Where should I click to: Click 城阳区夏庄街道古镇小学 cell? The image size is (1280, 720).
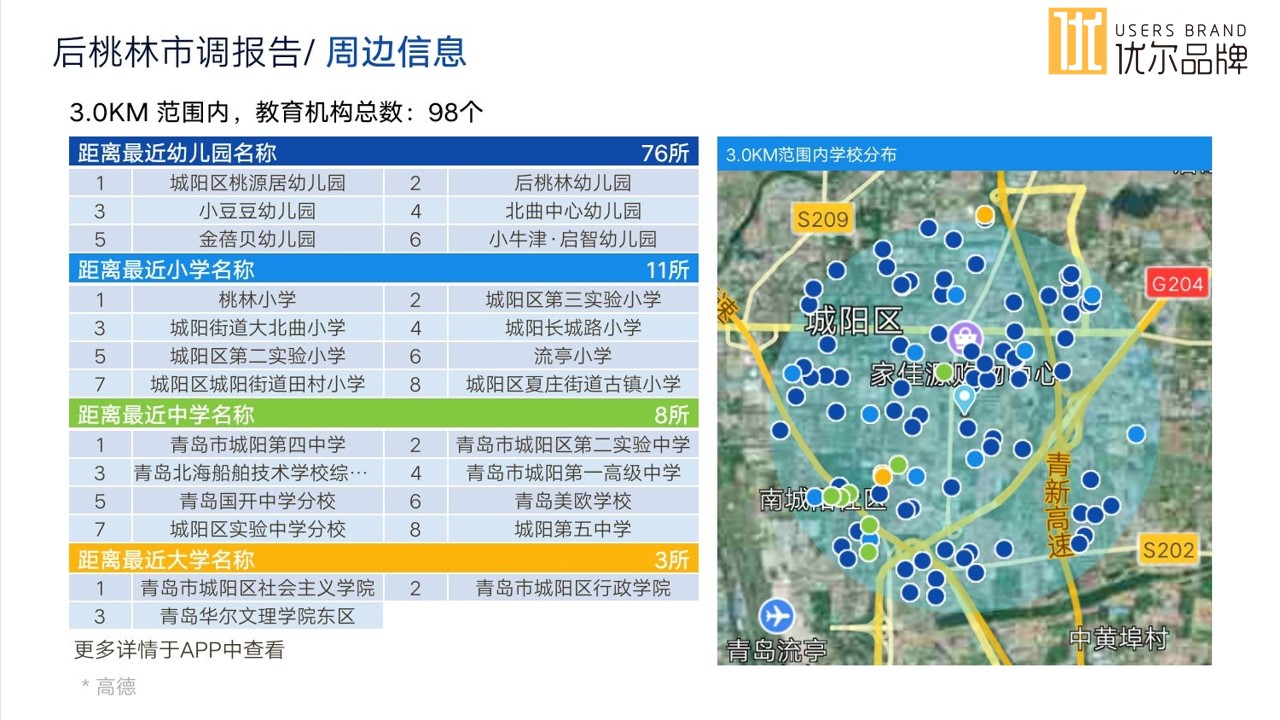pos(573,383)
